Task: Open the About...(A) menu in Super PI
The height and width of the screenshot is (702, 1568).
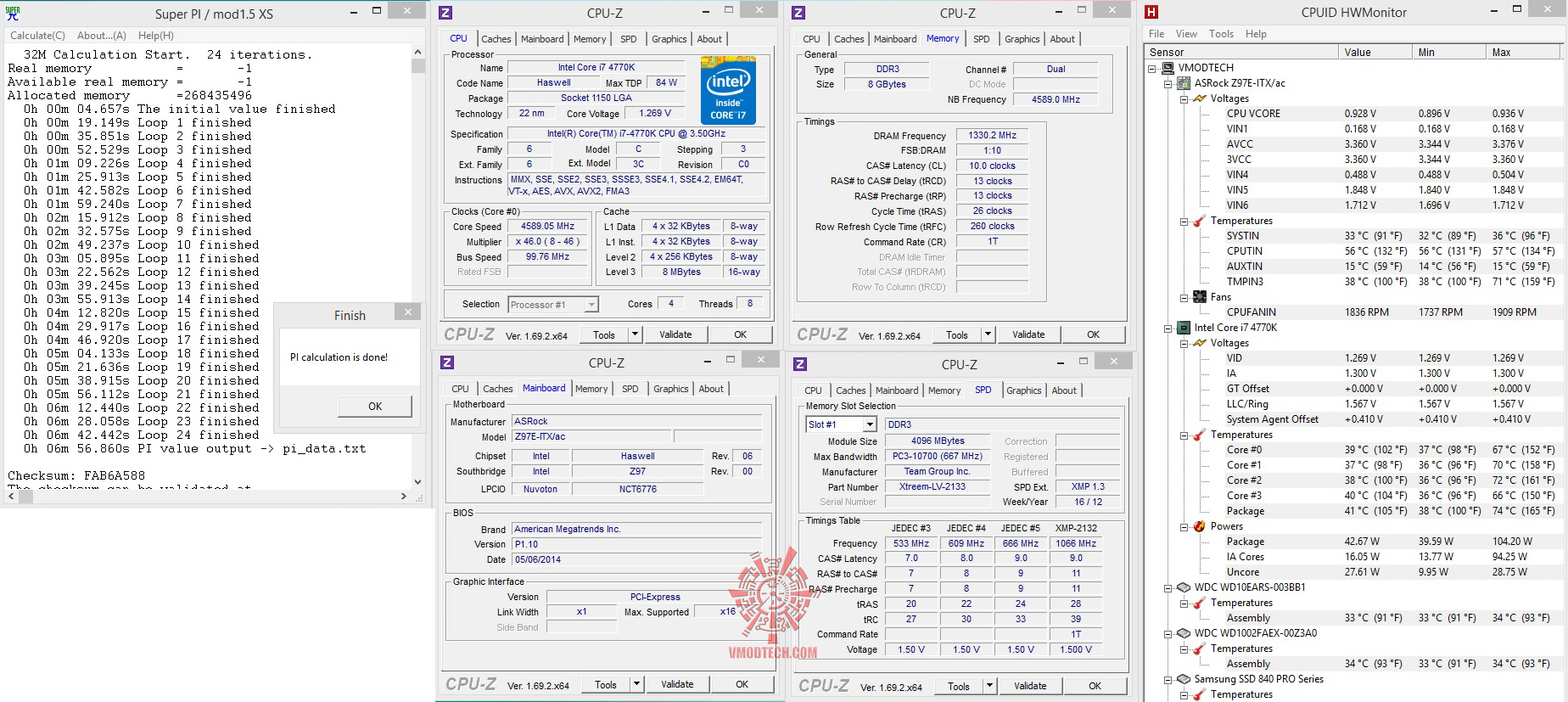Action: 102,36
